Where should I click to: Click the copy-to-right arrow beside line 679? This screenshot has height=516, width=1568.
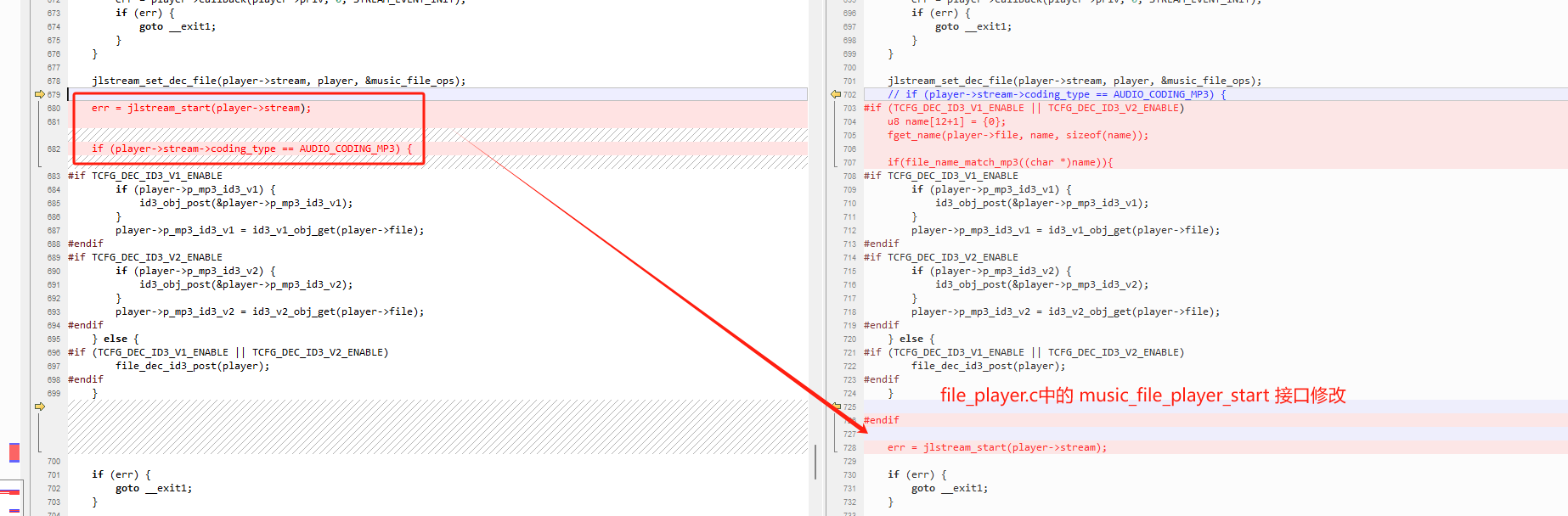[39, 94]
